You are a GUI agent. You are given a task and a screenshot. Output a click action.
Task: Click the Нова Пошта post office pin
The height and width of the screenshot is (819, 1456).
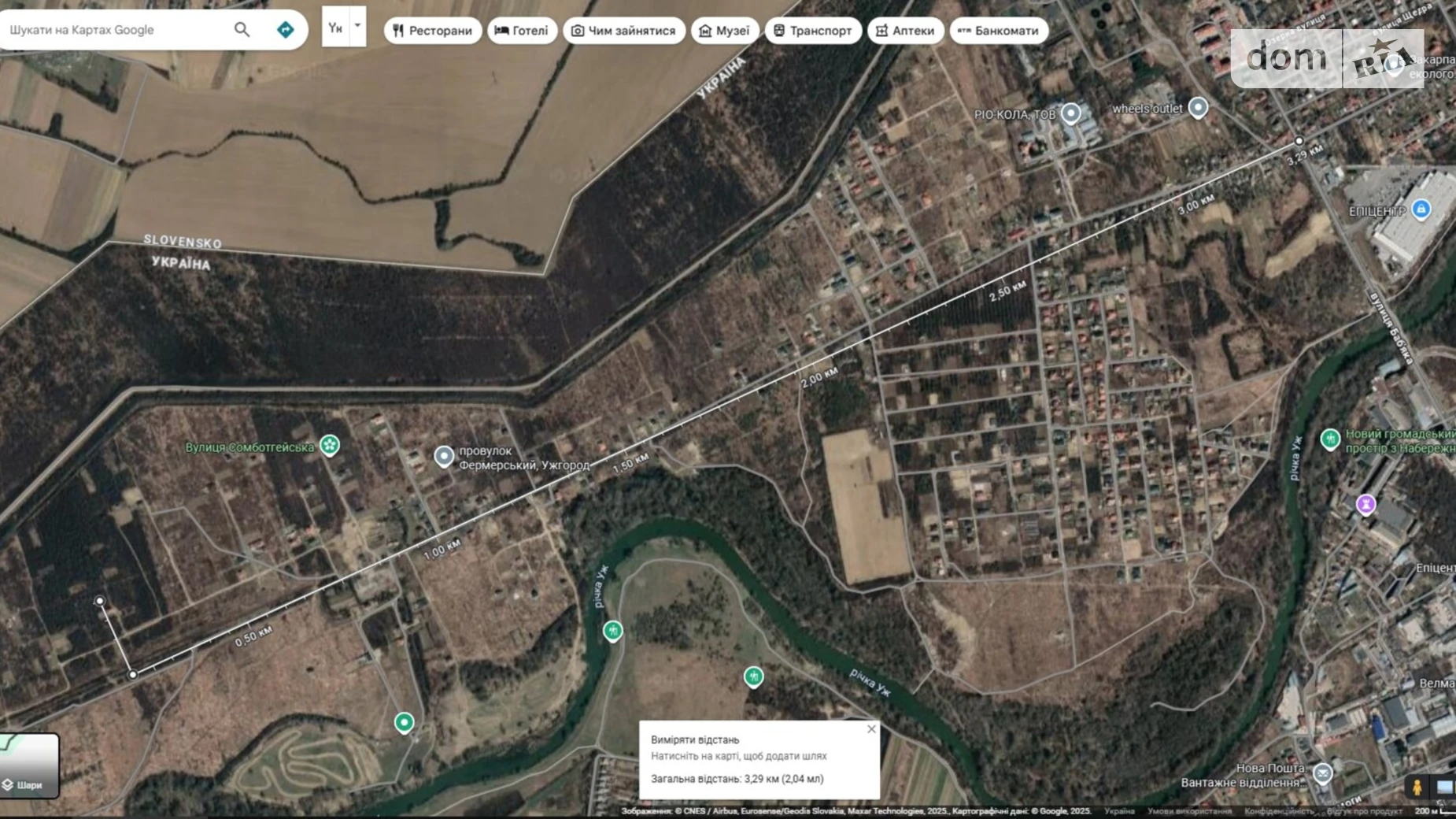[1323, 773]
